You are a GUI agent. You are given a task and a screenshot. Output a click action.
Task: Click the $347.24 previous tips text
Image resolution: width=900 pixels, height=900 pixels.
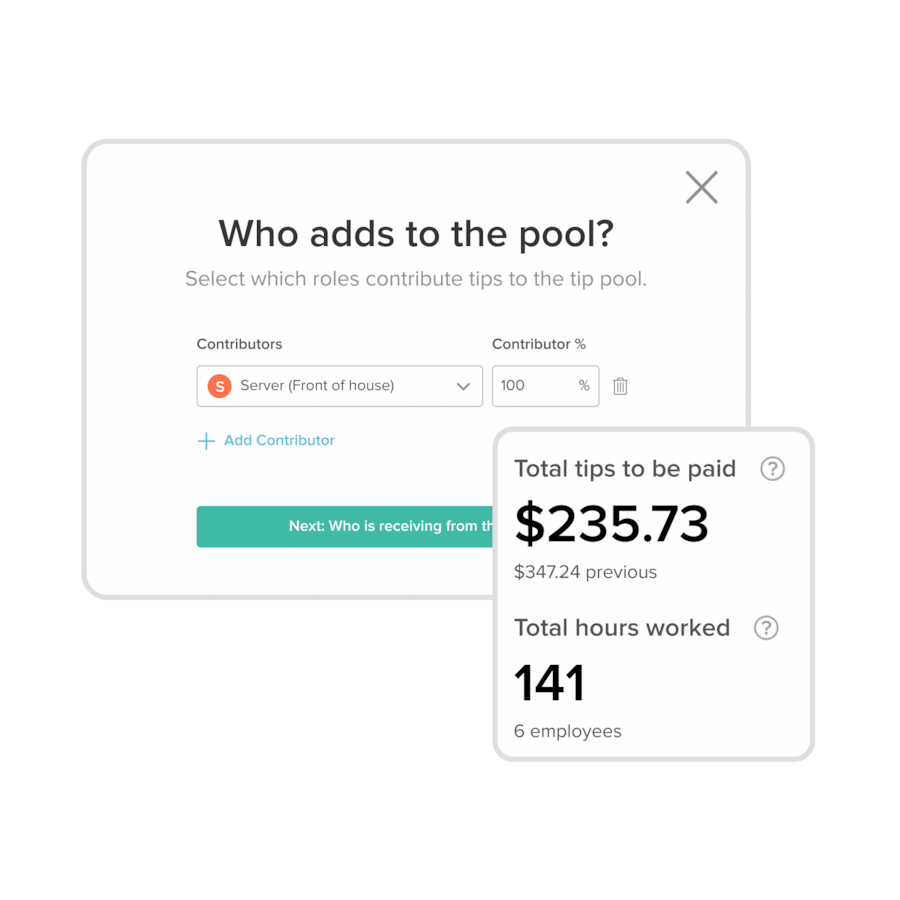[x=585, y=572]
